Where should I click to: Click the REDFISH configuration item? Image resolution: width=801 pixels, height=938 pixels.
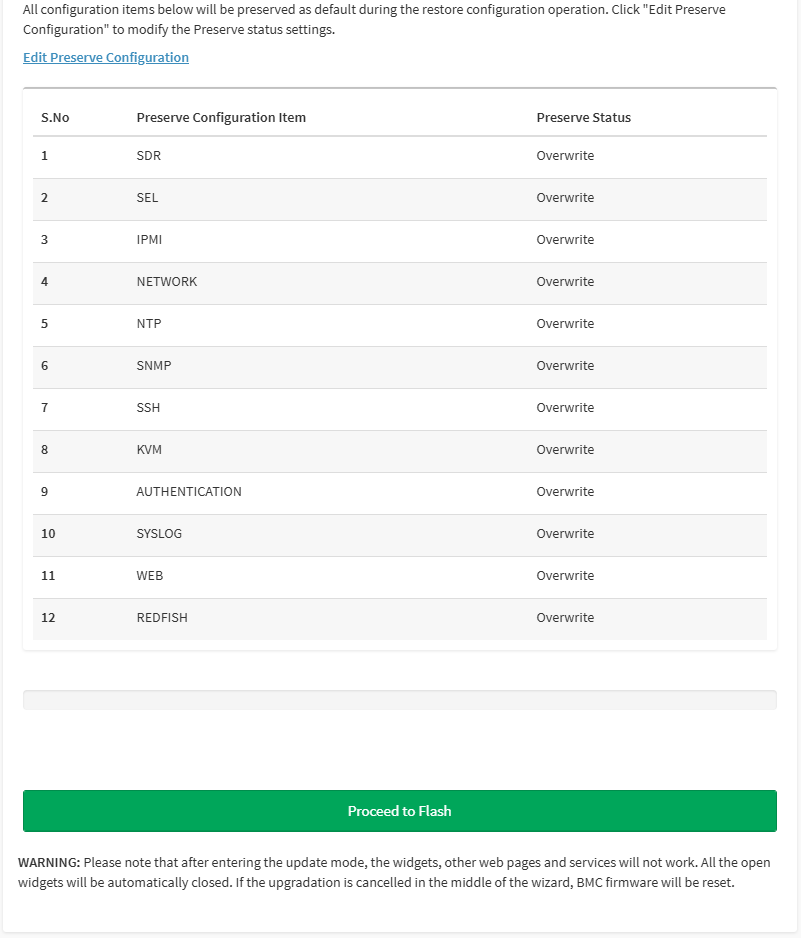pos(162,618)
